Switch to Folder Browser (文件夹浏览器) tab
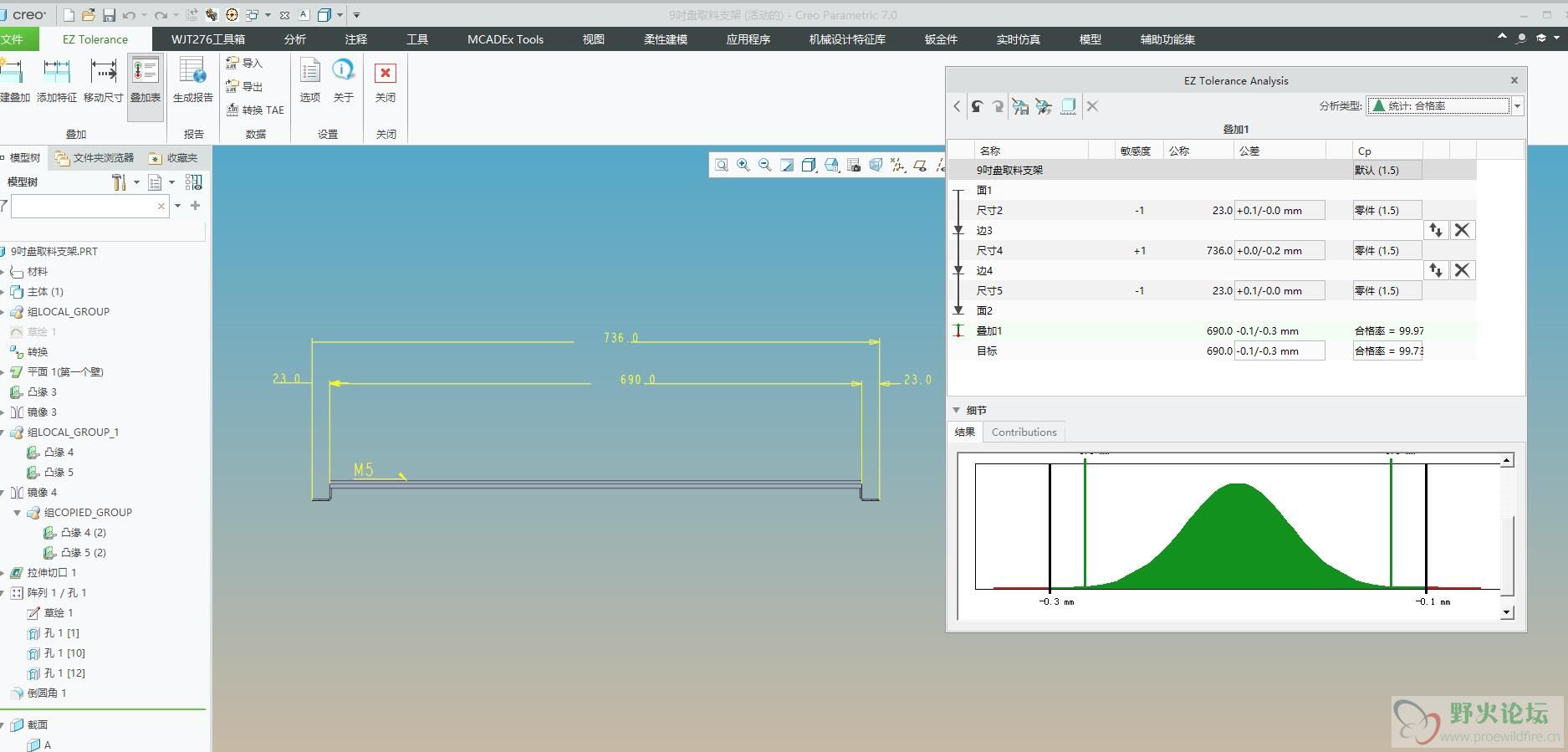Image resolution: width=1568 pixels, height=752 pixels. (94, 157)
